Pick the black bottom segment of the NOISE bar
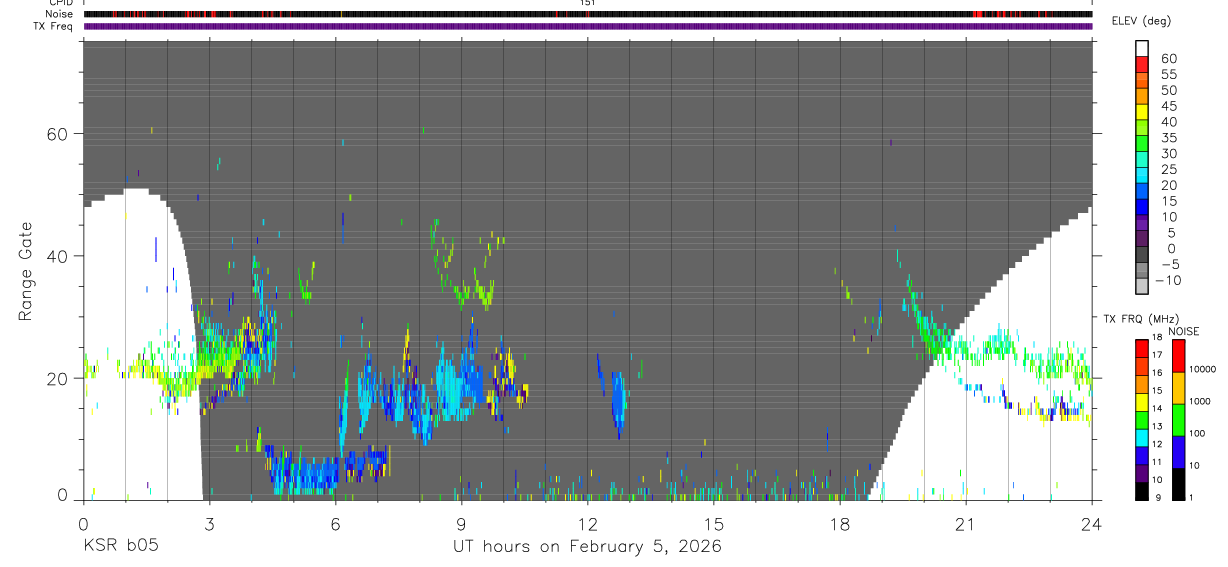The height and width of the screenshot is (567, 1228). (x=1178, y=483)
